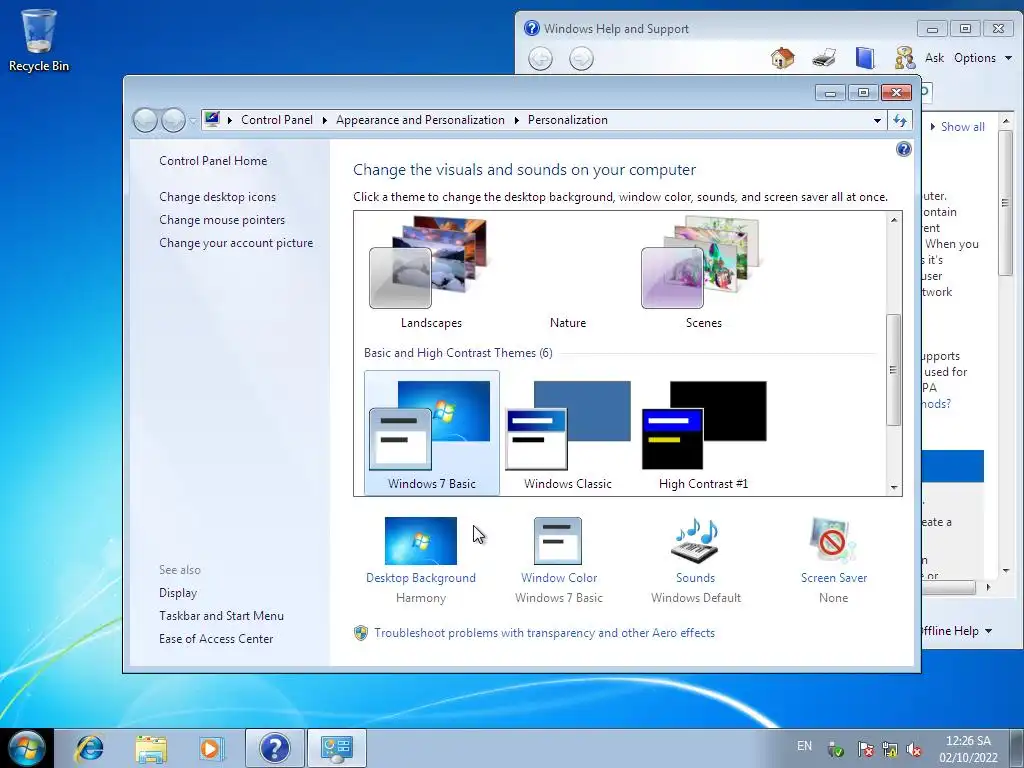
Task: Open the Start menu orb
Action: click(27, 748)
